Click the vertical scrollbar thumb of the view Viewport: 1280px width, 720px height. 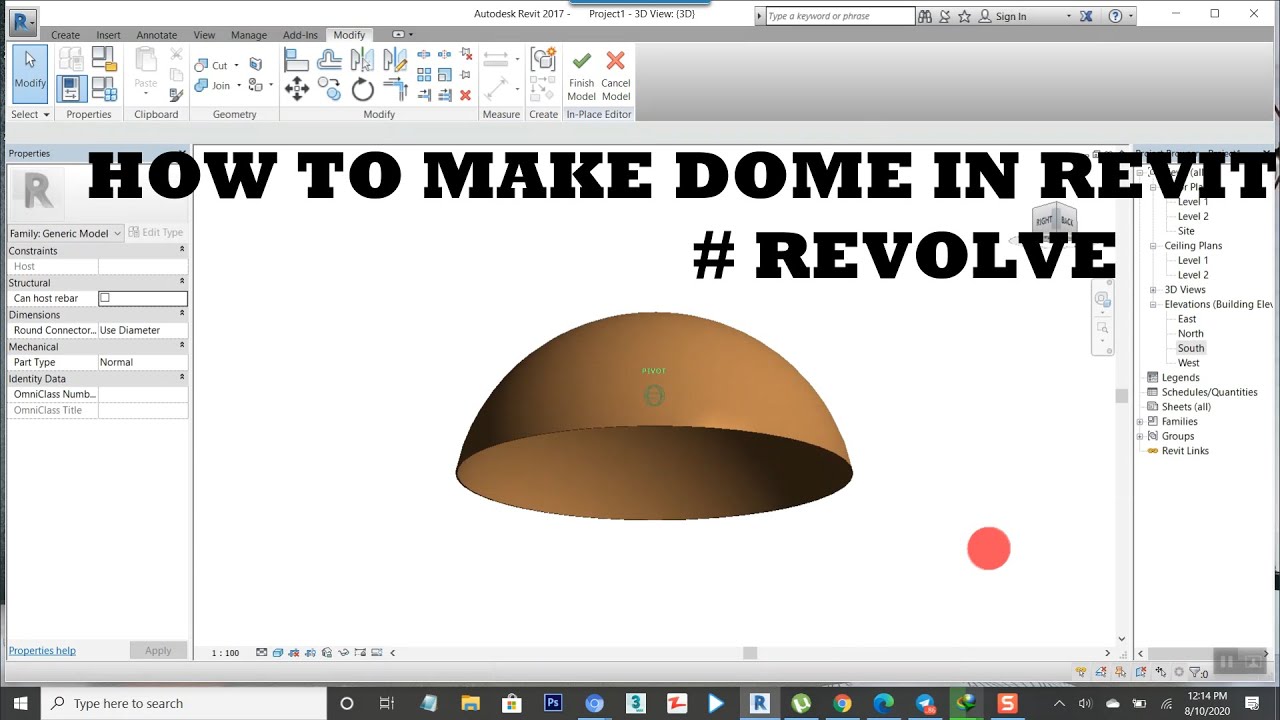coord(1122,396)
